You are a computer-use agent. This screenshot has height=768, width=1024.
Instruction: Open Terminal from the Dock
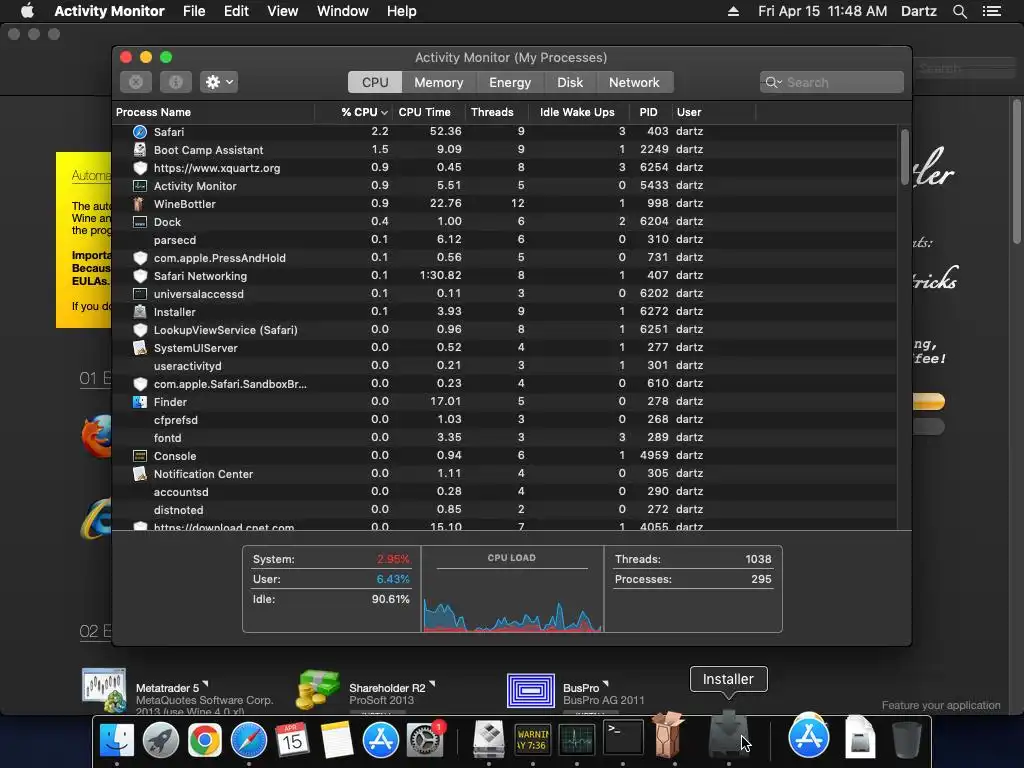(x=622, y=739)
